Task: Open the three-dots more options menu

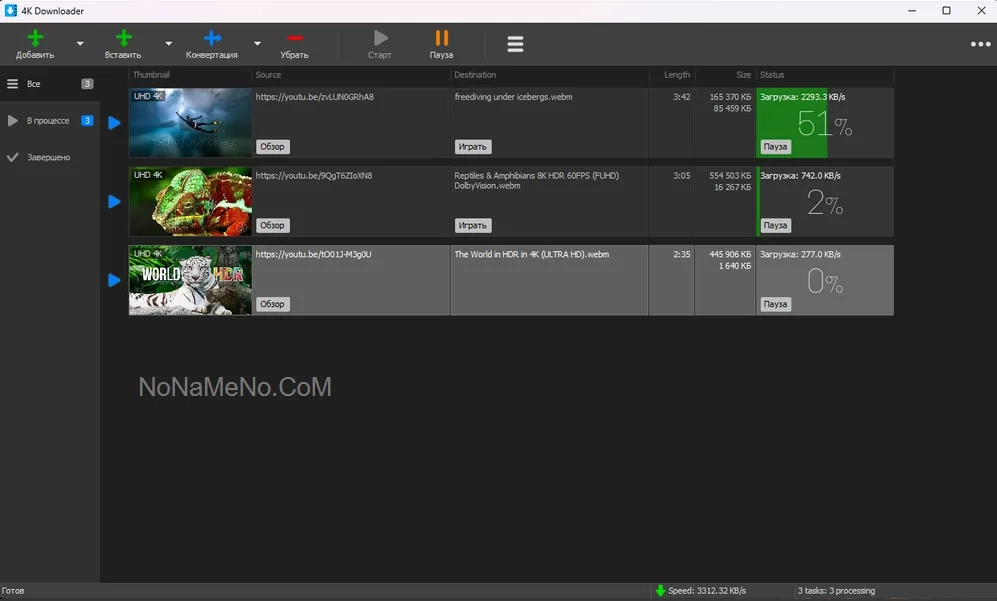Action: pyautogui.click(x=980, y=44)
